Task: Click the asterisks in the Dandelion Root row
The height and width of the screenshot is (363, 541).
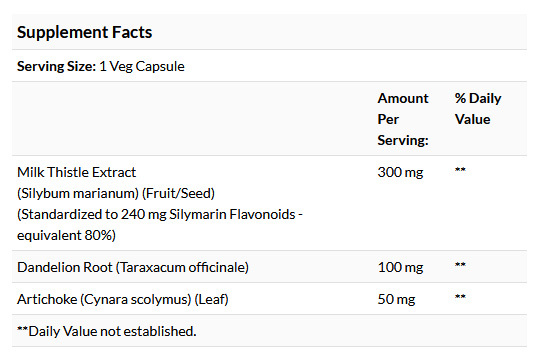Action: pyautogui.click(x=460, y=265)
